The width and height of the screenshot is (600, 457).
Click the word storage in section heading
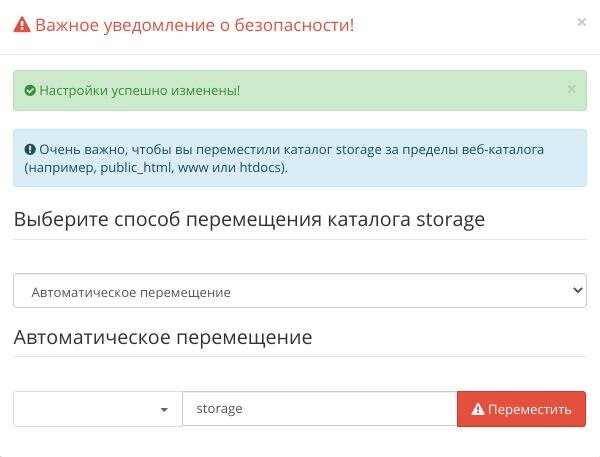[x=450, y=220]
